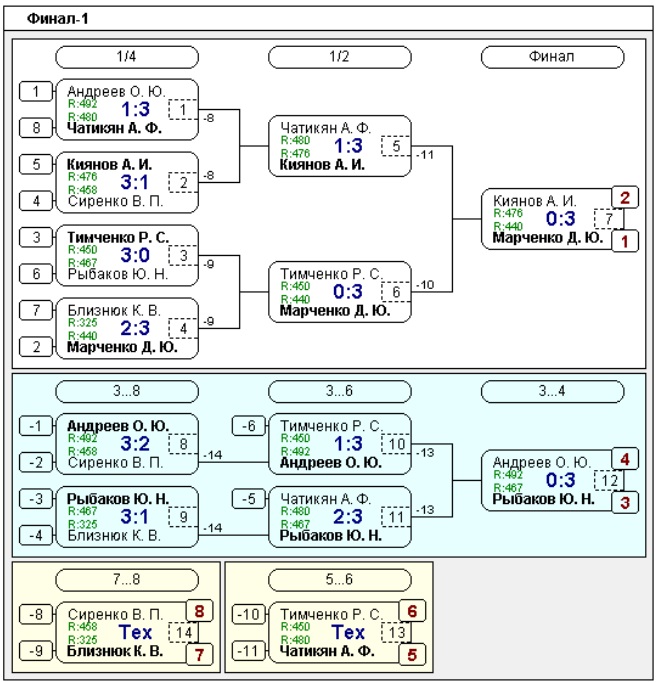Click the -3 source box beside Рыбаков Ю. Н.
The height and width of the screenshot is (682, 657).
36,499
